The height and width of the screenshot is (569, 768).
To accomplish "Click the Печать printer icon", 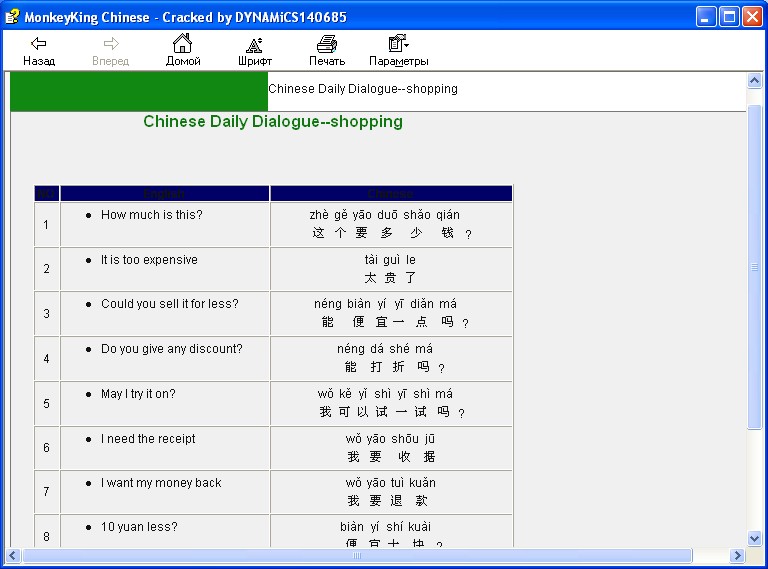I will (327, 44).
